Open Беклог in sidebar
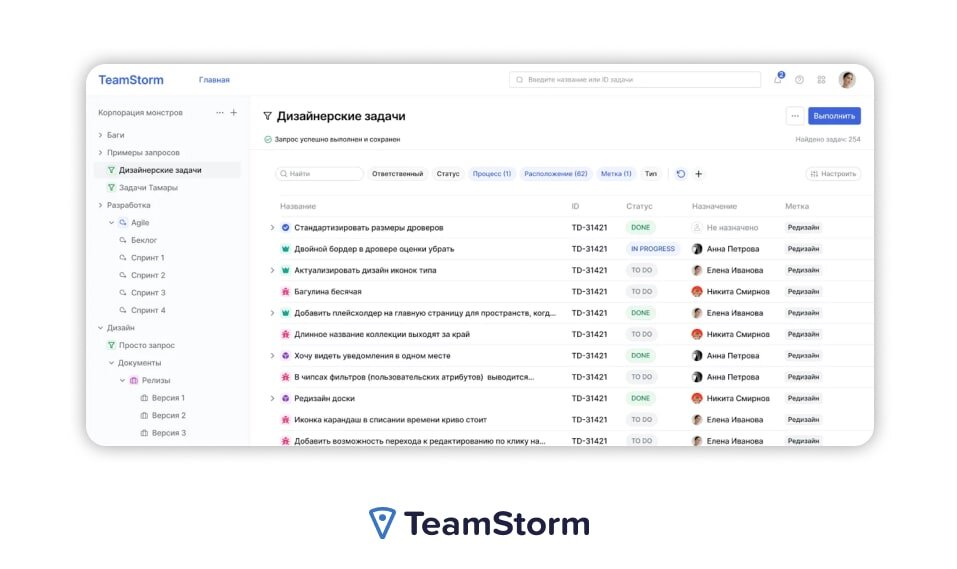The height and width of the screenshot is (569, 957). [143, 240]
